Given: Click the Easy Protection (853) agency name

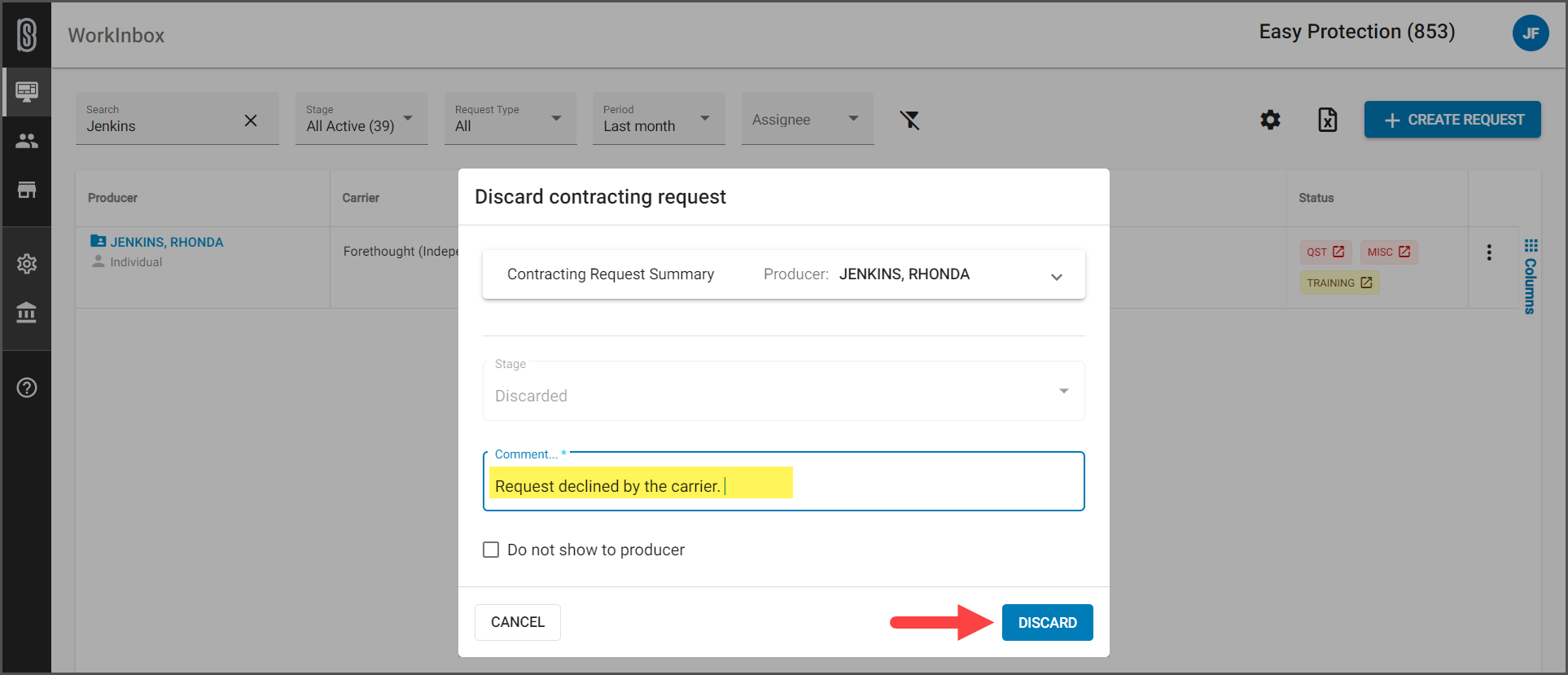Looking at the screenshot, I should coord(1357,32).
